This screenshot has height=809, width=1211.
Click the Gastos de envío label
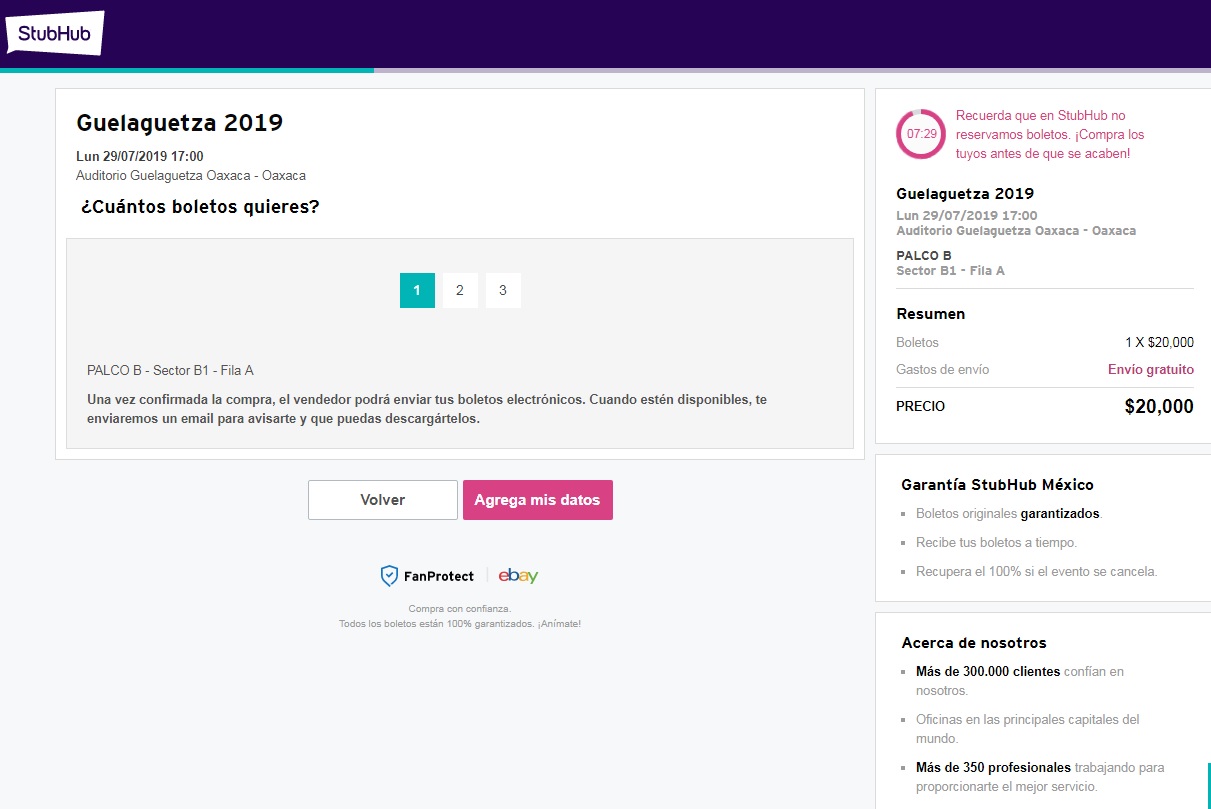click(943, 370)
